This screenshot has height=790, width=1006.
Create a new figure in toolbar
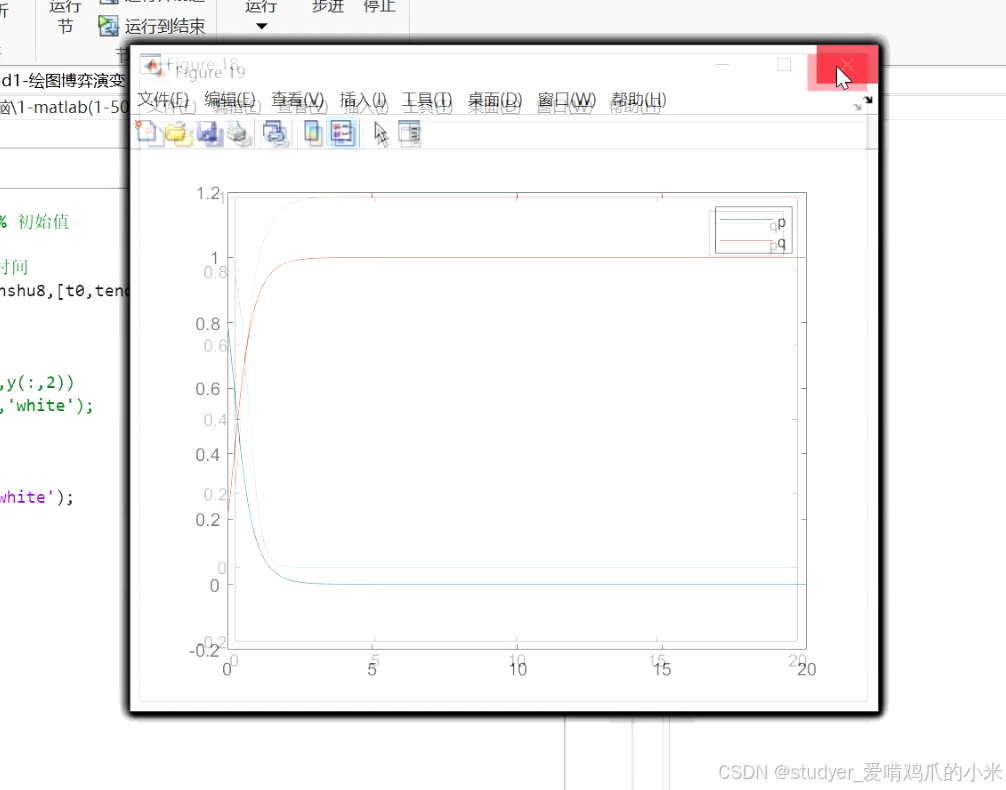pos(147,132)
